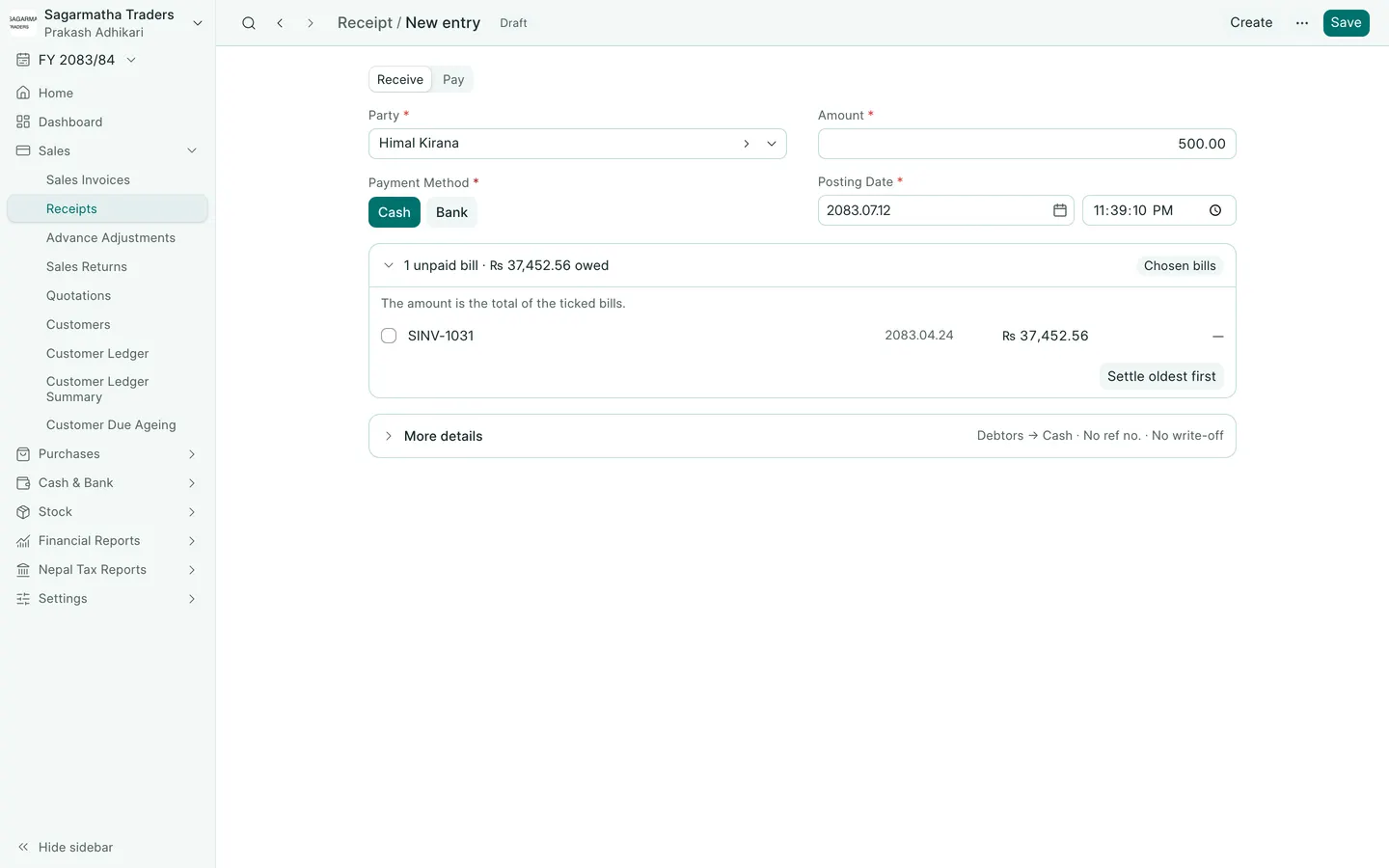Click the Create button
Screen dimensions: 1389x868
click(1251, 23)
